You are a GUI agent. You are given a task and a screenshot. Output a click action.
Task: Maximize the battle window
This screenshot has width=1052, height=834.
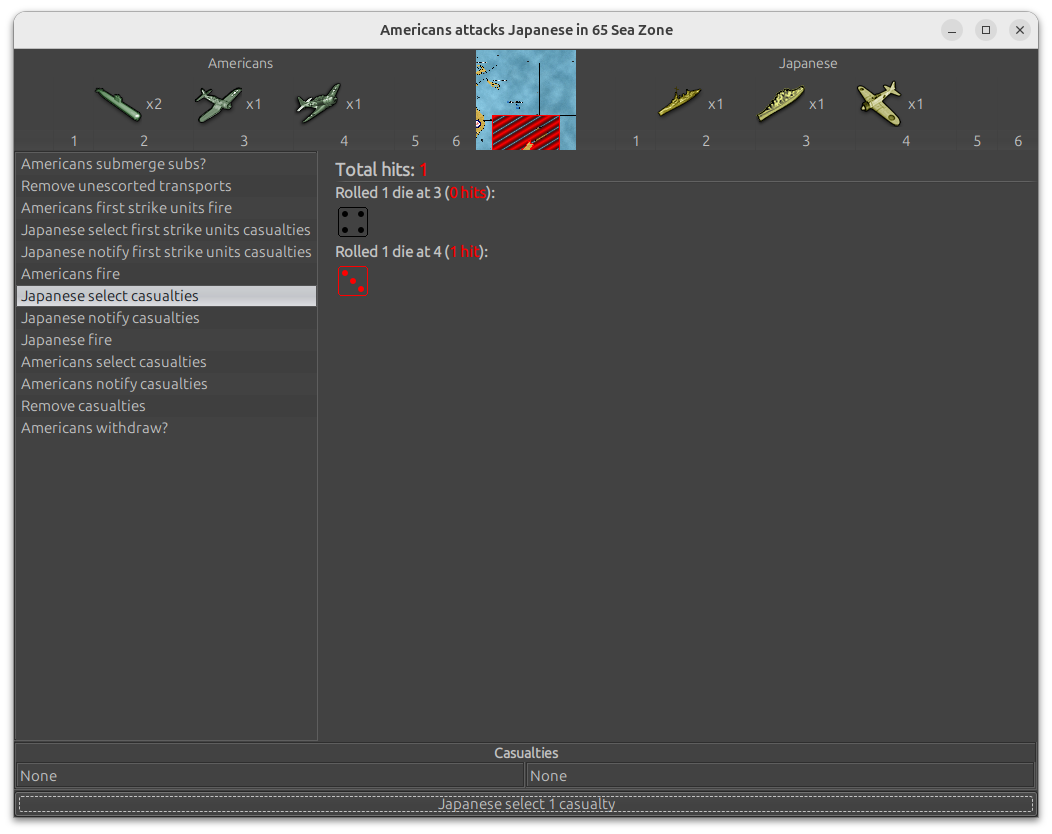pos(986,30)
